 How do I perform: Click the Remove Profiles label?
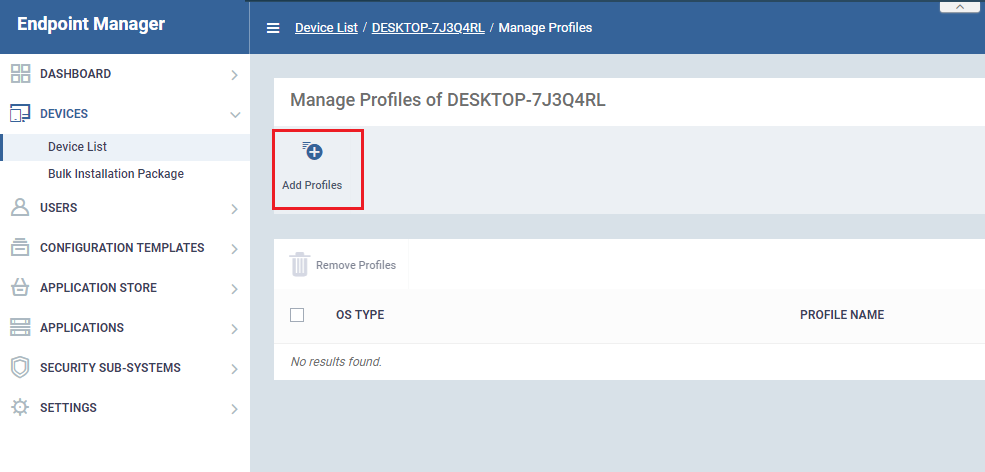tap(356, 265)
